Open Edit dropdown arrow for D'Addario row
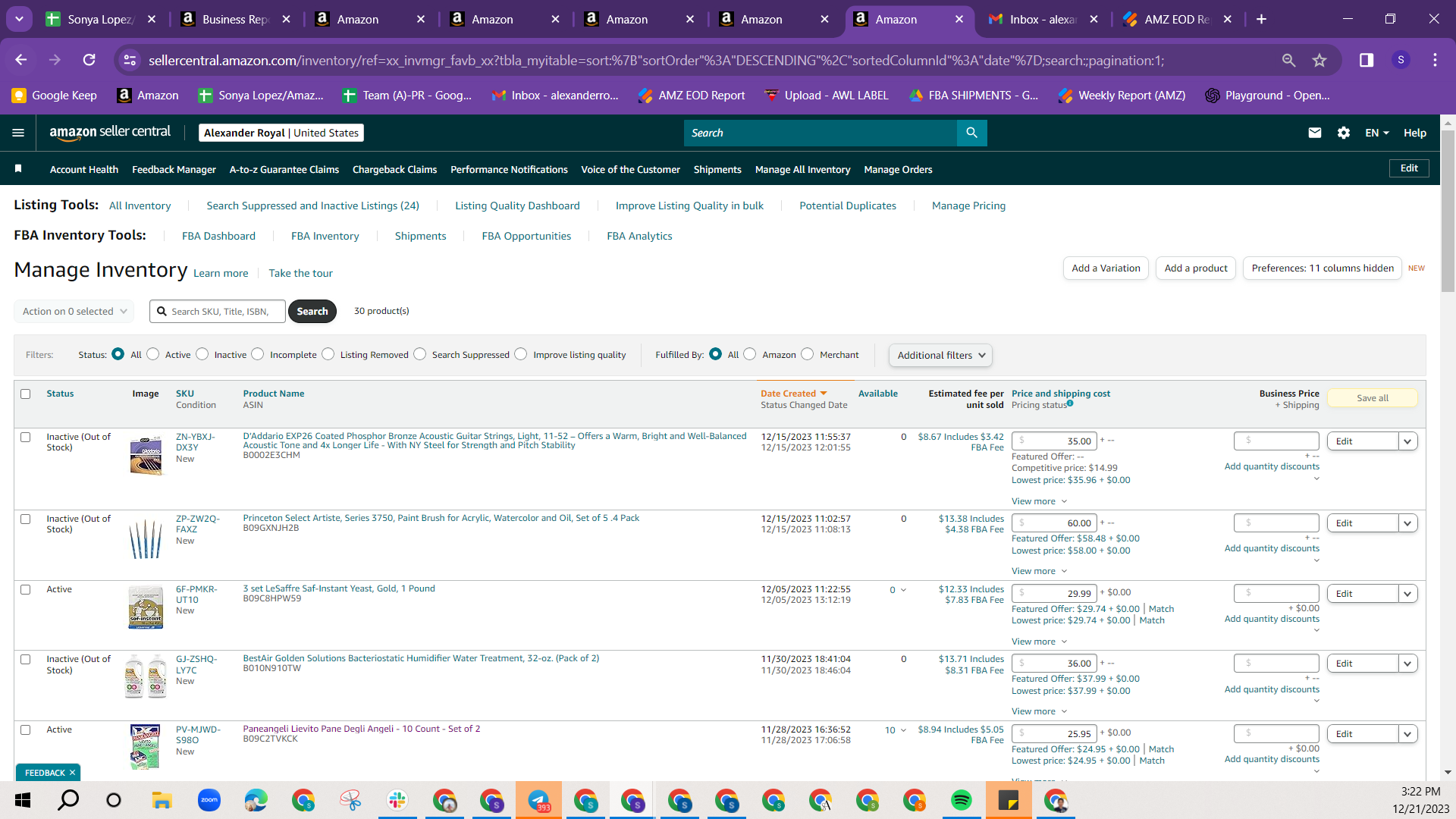The image size is (1456, 819). coord(1408,441)
